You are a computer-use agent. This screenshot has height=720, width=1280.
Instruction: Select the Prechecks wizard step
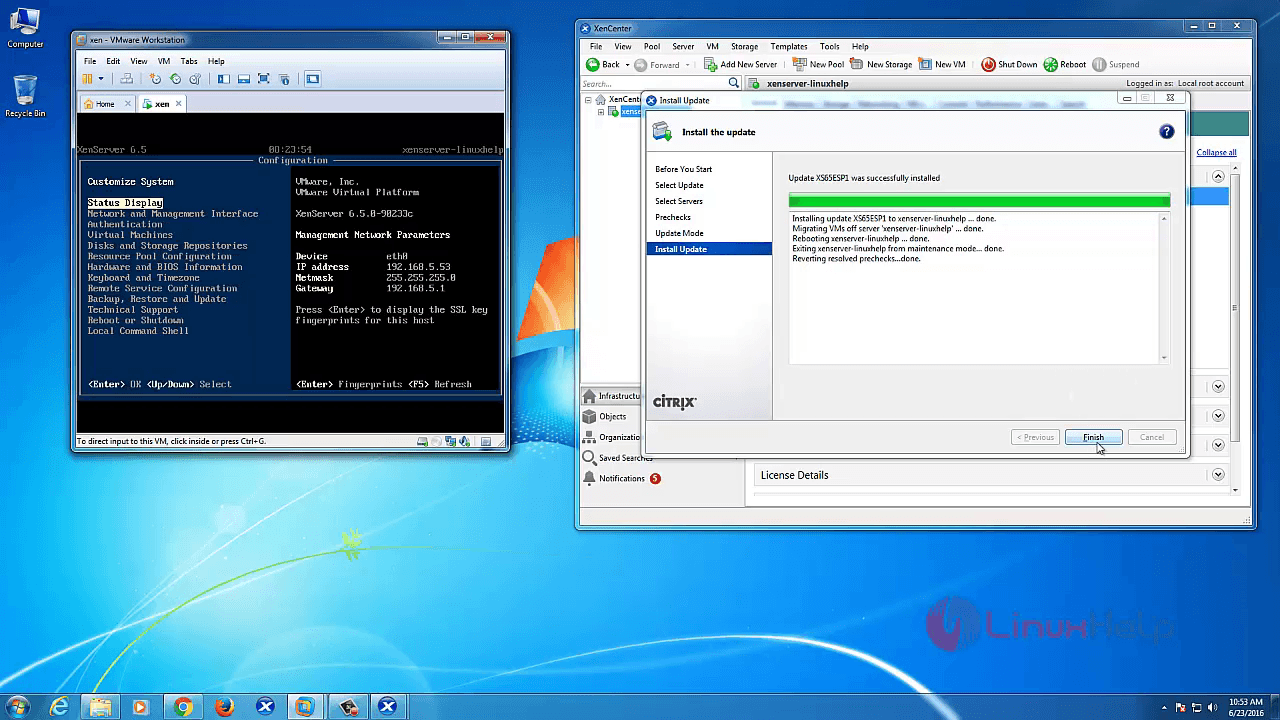(x=673, y=217)
